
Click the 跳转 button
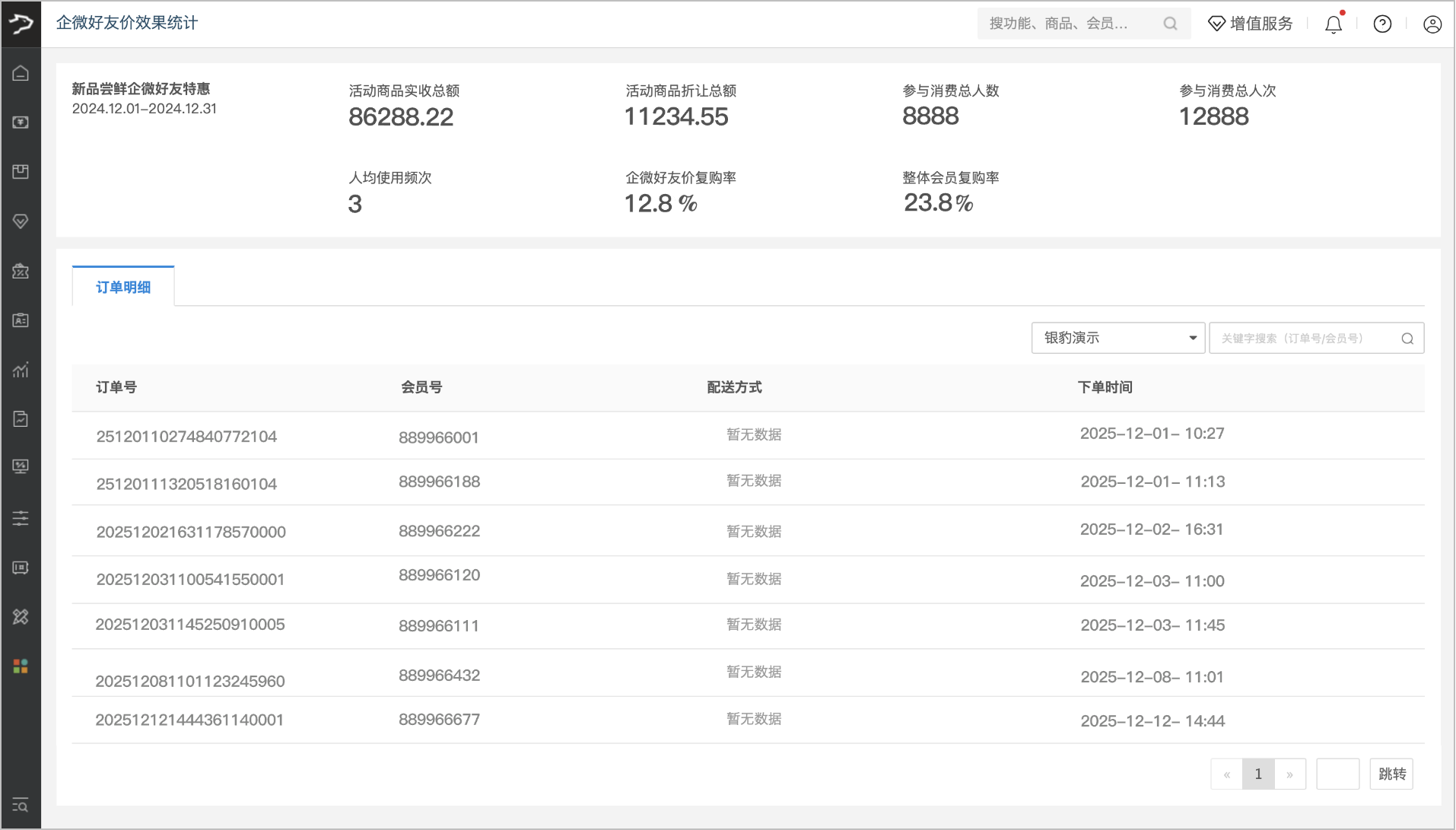click(1391, 774)
